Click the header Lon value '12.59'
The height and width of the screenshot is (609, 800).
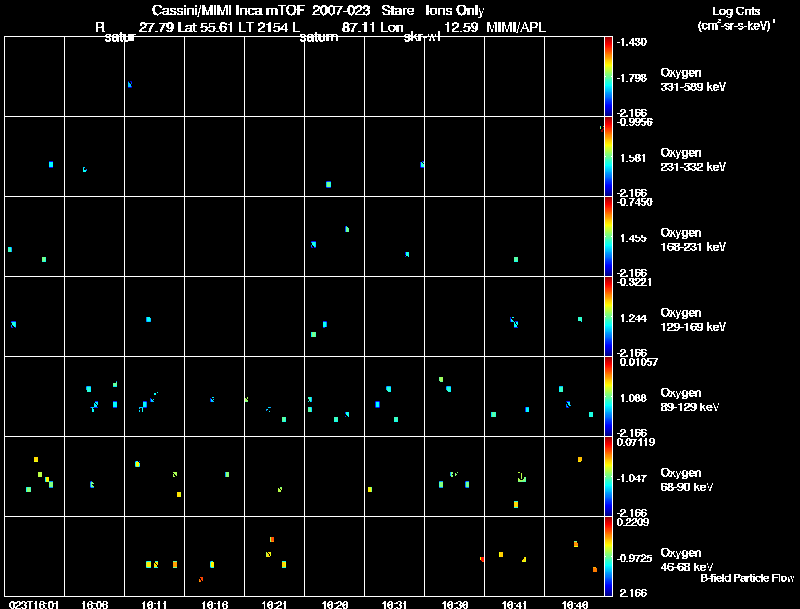pos(462,28)
